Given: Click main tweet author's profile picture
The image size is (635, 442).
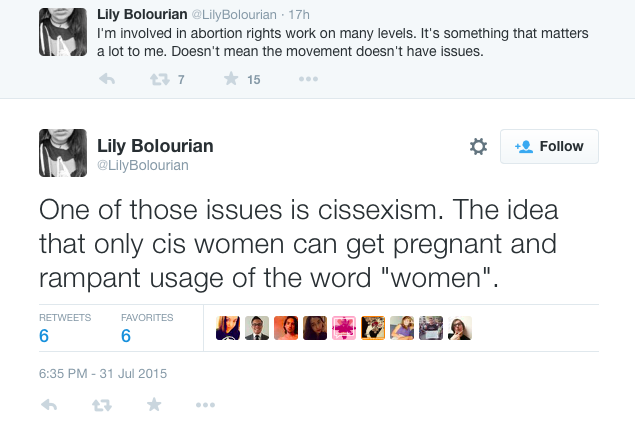Looking at the screenshot, I should click(63, 153).
